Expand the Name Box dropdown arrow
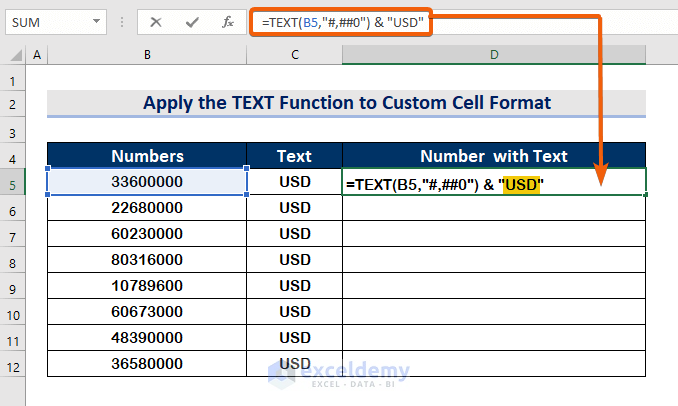 (96, 21)
